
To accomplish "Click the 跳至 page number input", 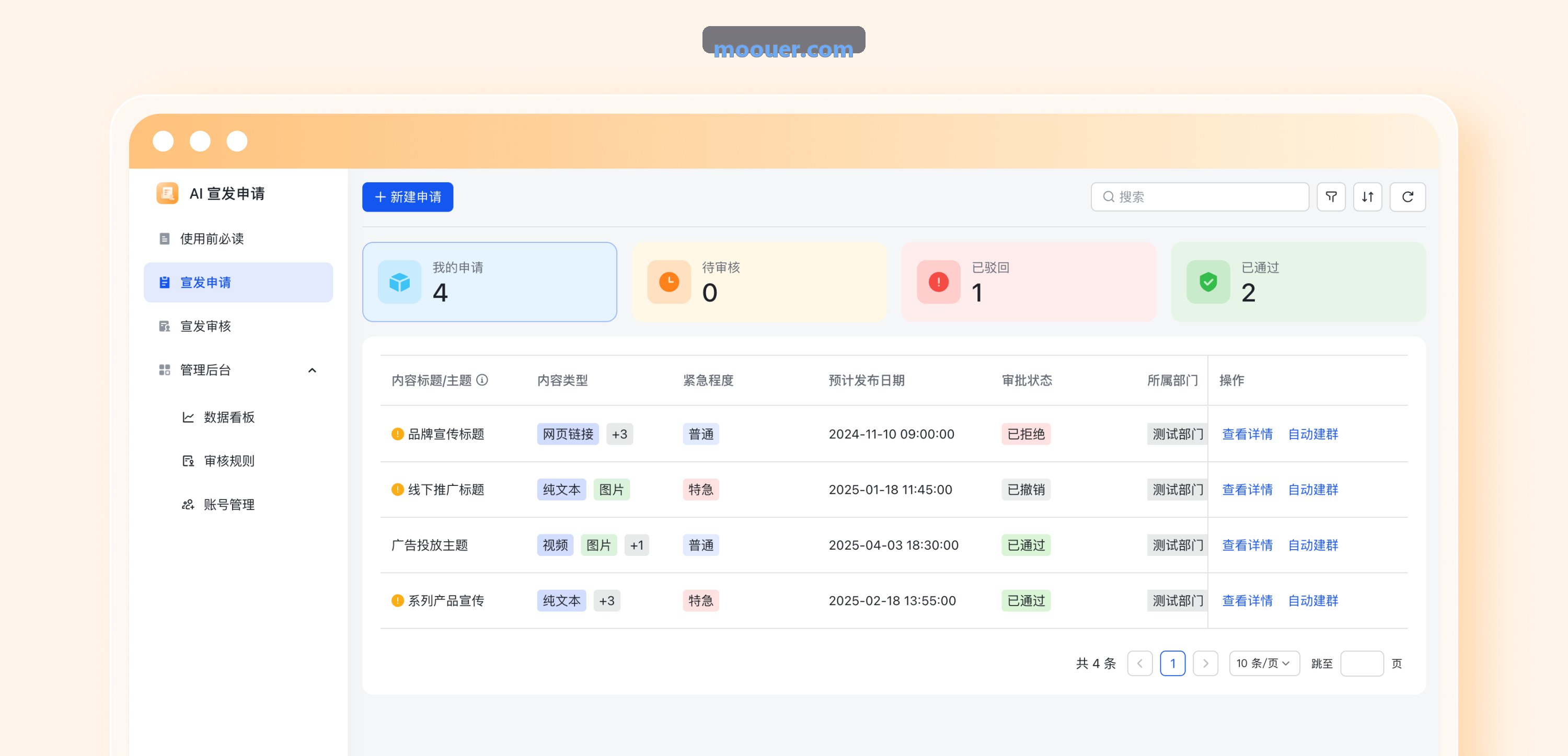I will tap(1362, 663).
